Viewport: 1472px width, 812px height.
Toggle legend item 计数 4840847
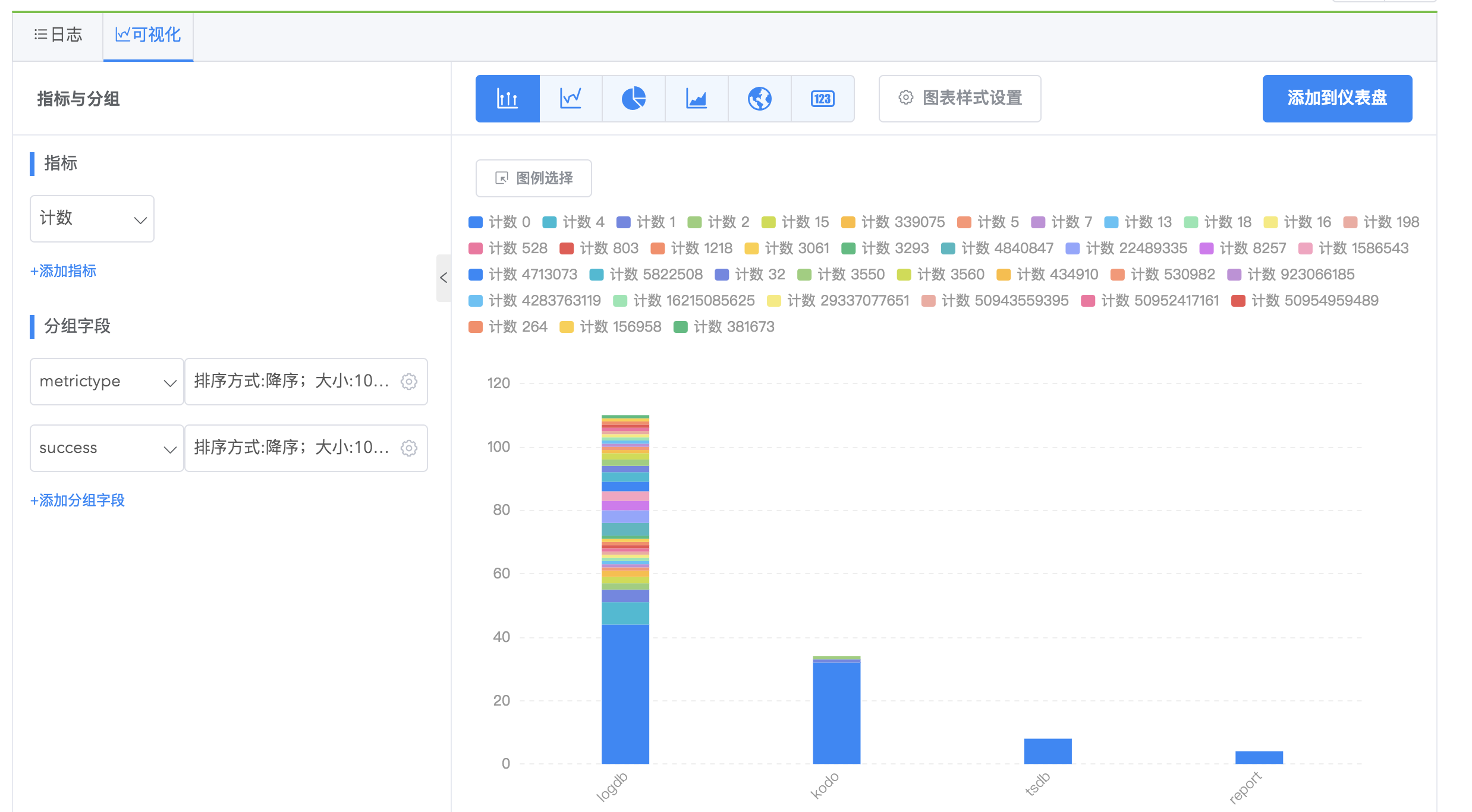coord(998,248)
